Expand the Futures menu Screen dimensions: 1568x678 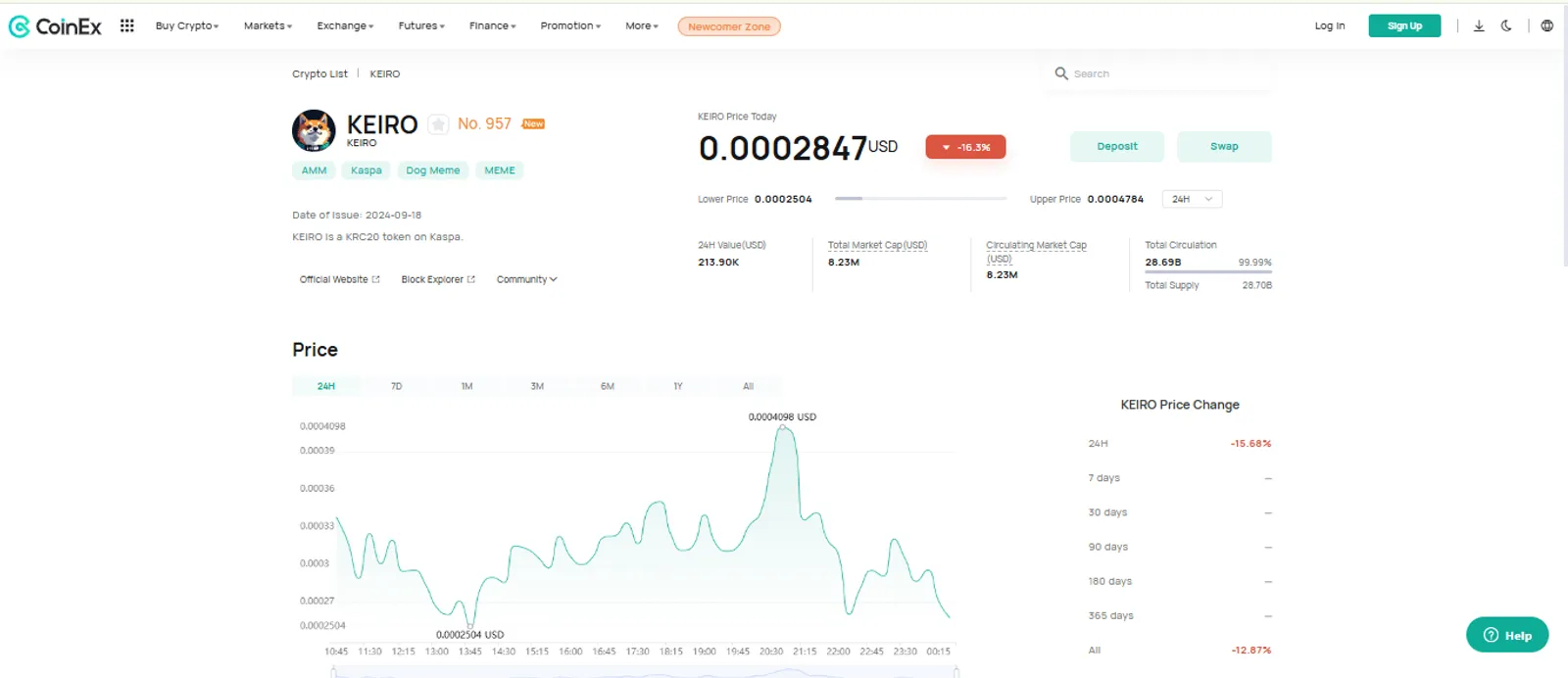pos(421,26)
